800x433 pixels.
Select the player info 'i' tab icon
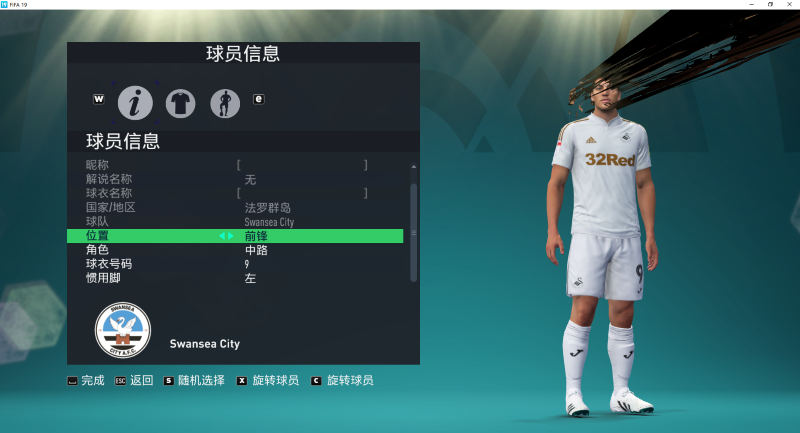pyautogui.click(x=135, y=103)
